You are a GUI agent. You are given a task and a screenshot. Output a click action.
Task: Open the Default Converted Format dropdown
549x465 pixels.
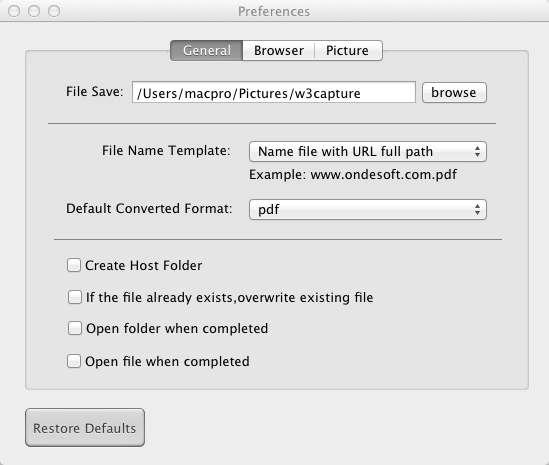pyautogui.click(x=368, y=210)
